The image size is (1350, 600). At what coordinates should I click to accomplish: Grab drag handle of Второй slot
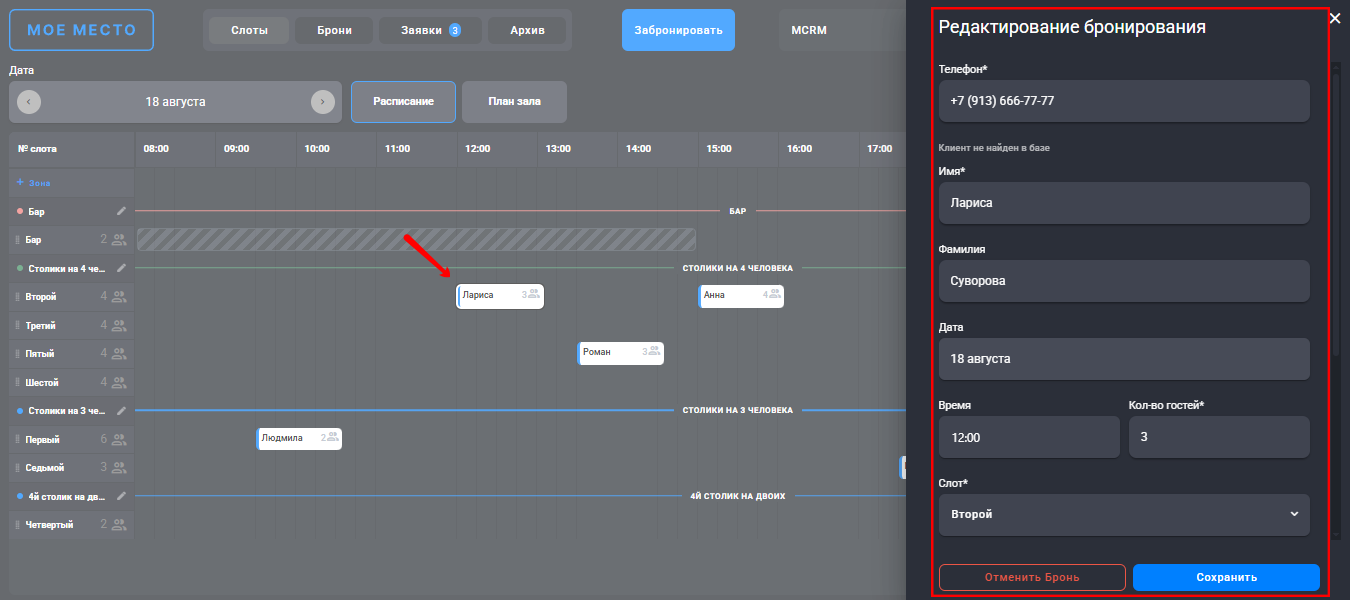(16, 297)
